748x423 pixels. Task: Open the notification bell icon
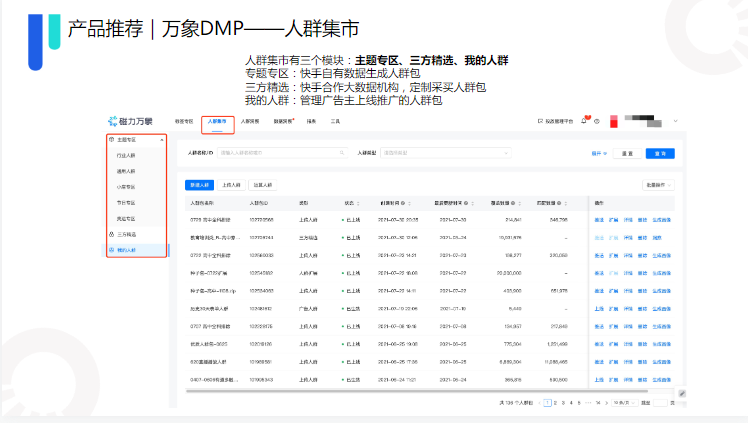click(x=583, y=121)
